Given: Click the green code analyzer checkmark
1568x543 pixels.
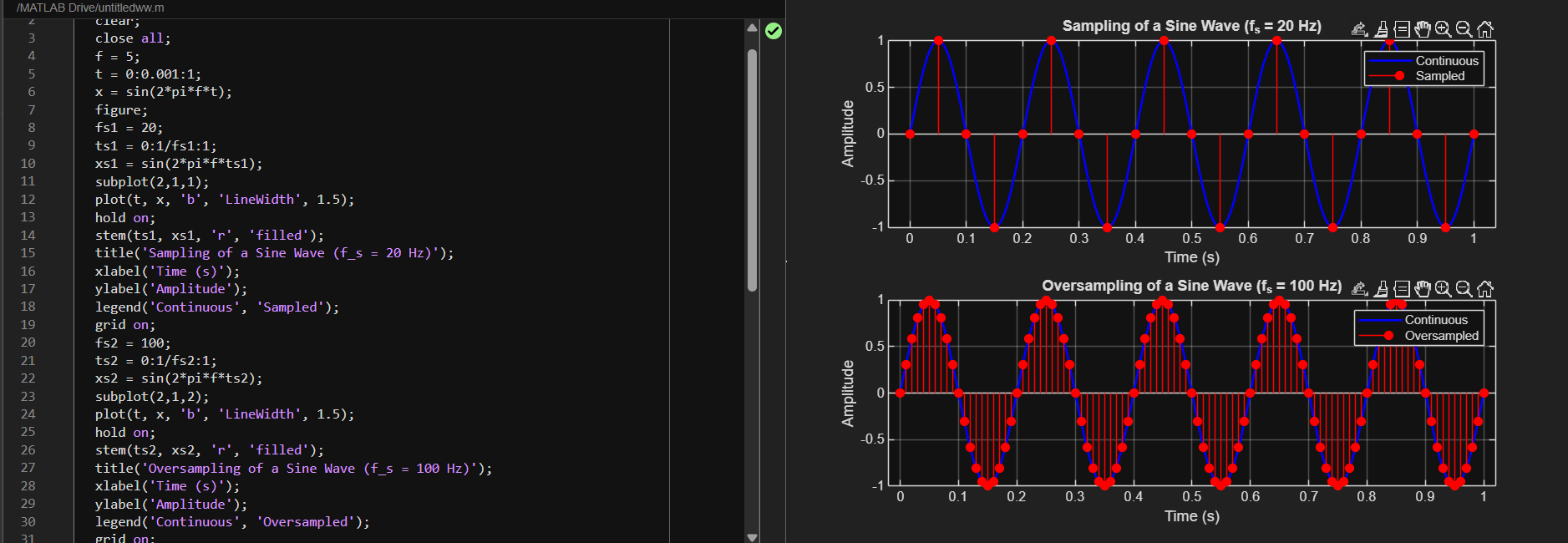Looking at the screenshot, I should 774,31.
